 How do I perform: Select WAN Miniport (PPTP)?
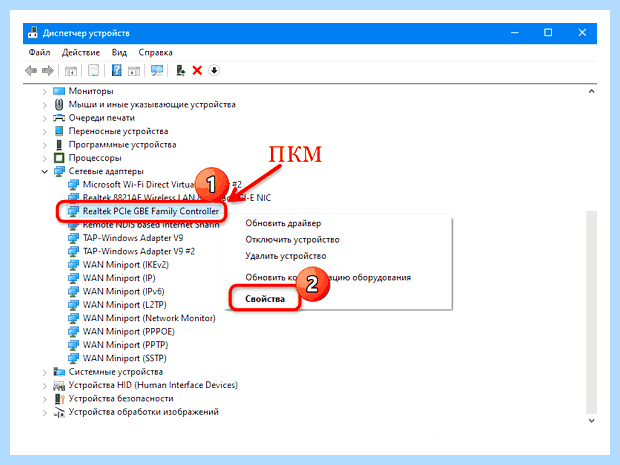coord(125,345)
